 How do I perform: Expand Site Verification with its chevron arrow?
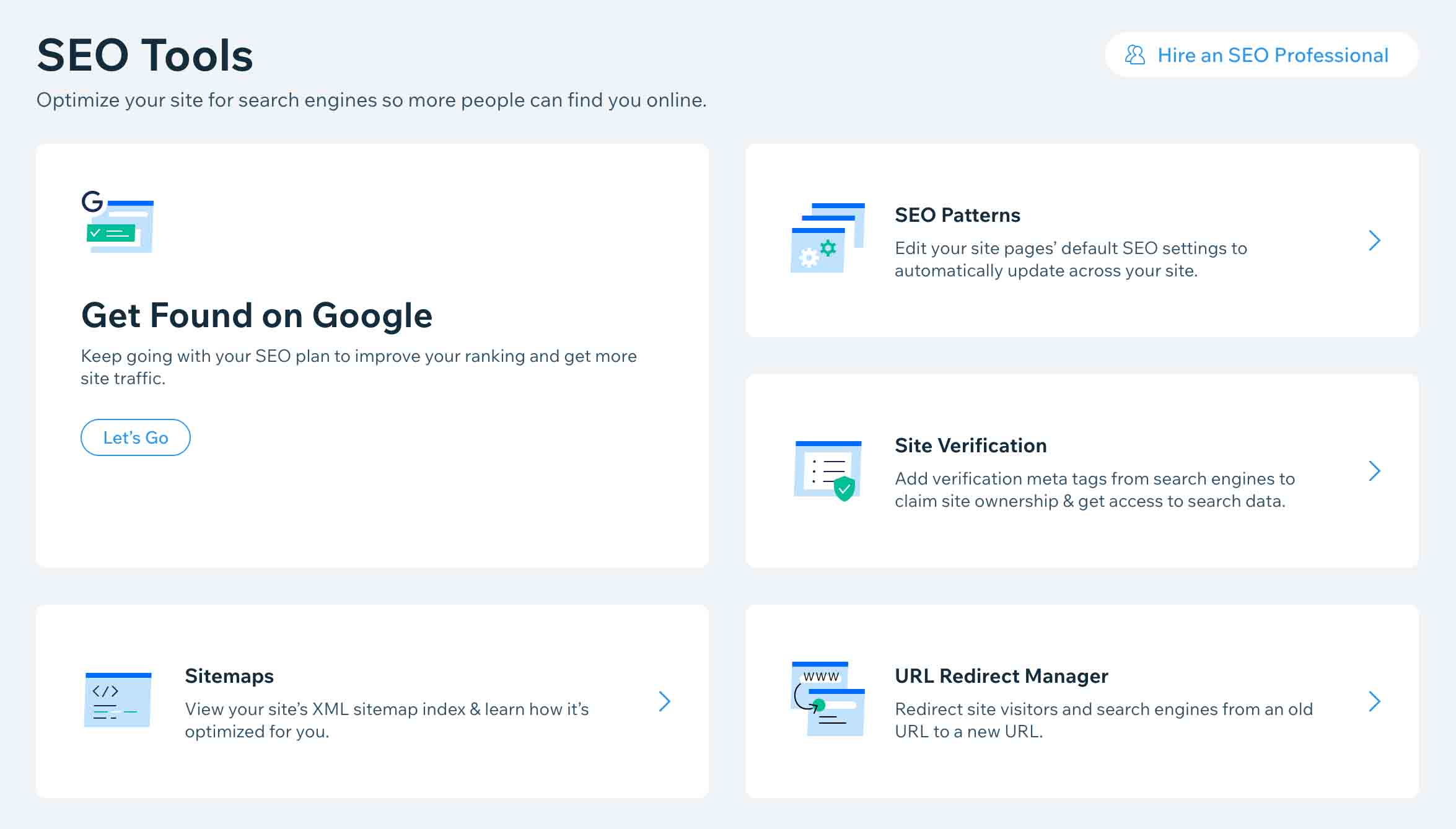pos(1374,471)
